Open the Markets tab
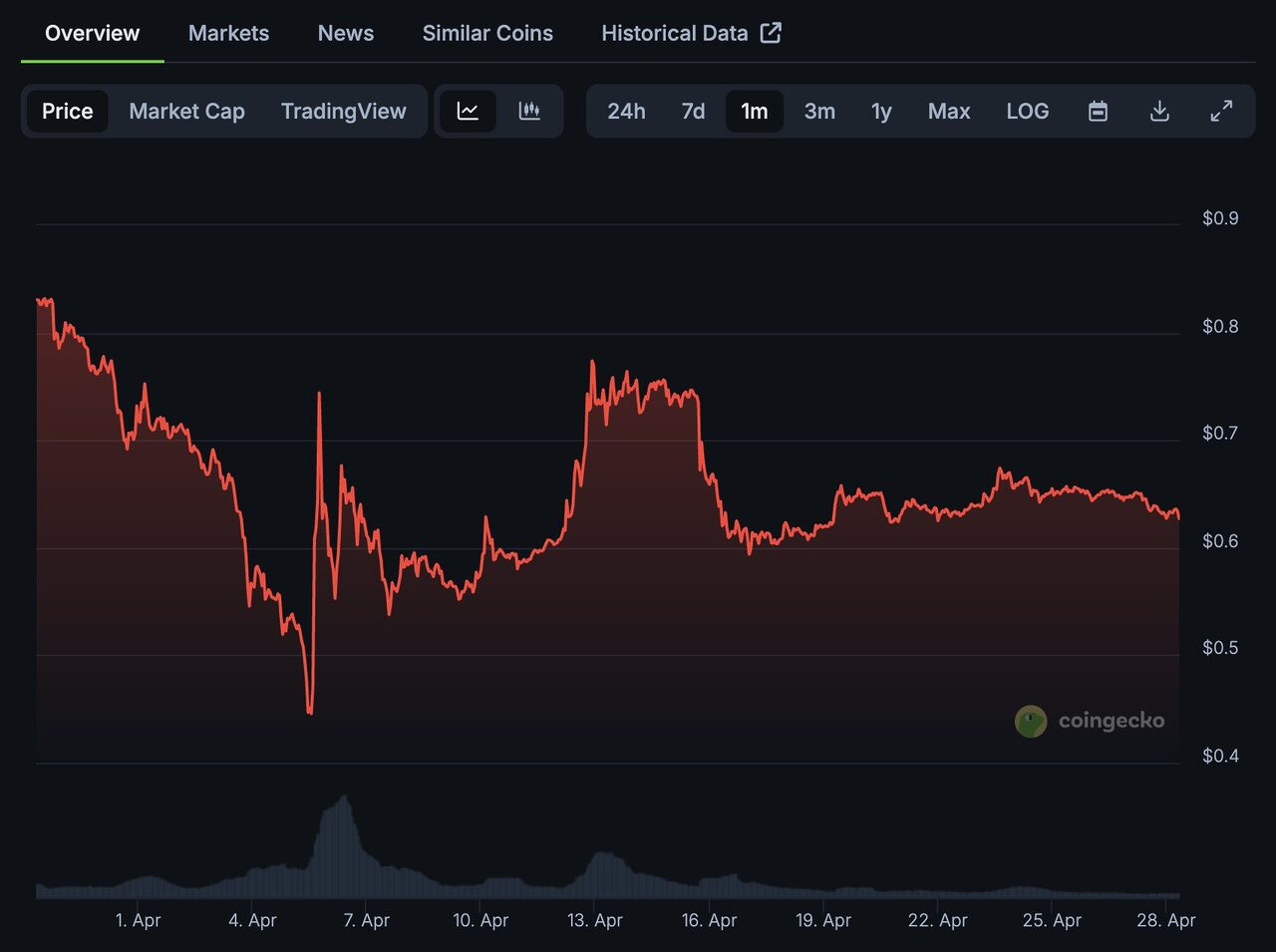1276x952 pixels. point(228,33)
